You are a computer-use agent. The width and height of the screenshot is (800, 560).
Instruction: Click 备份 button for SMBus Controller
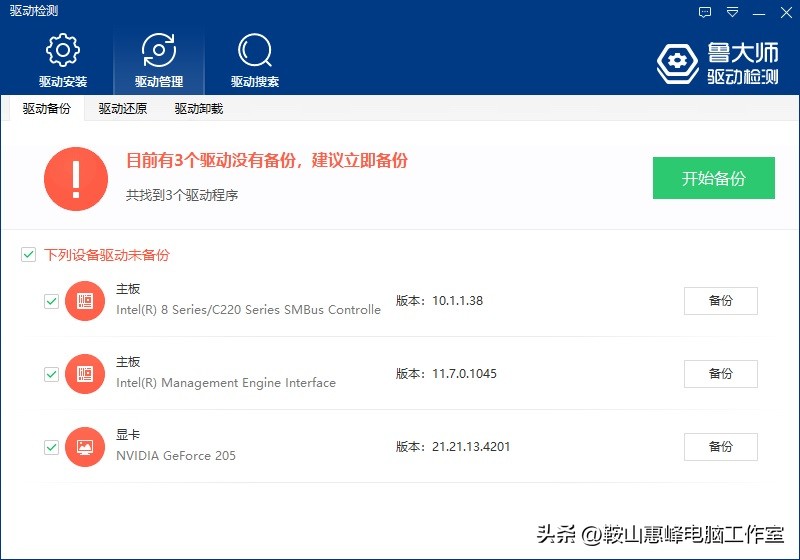[720, 301]
